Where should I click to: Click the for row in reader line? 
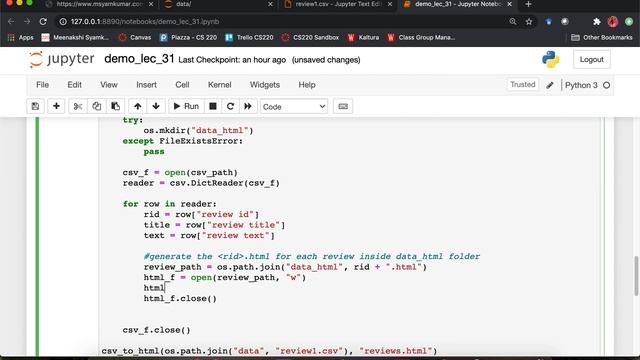tap(170, 204)
